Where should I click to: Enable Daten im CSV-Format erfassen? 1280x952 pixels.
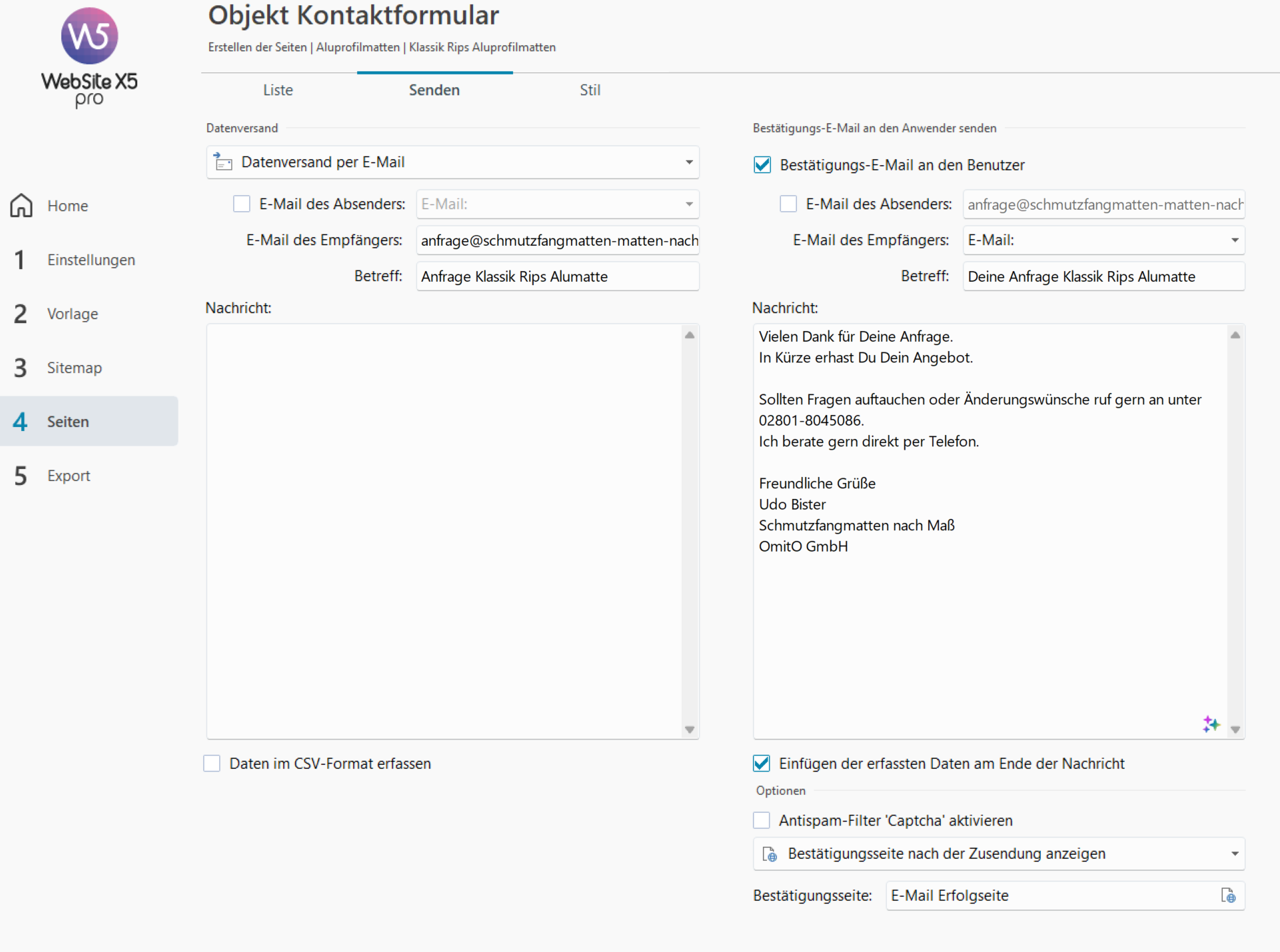[212, 763]
